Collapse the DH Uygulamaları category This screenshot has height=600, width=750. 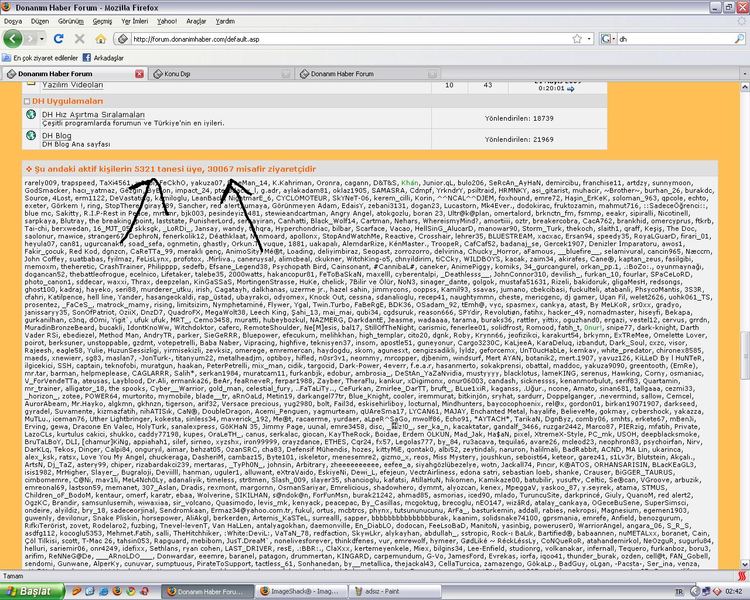coord(27,101)
